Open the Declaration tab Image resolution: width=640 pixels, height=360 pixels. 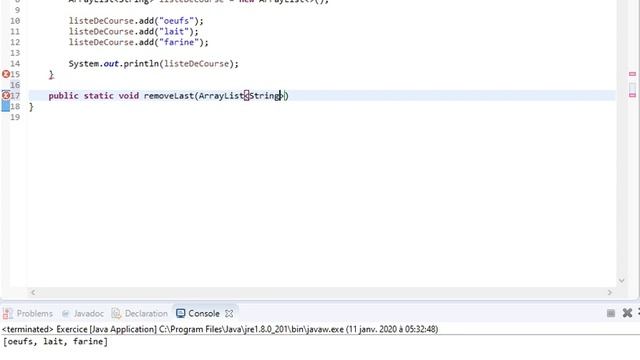click(x=140, y=313)
